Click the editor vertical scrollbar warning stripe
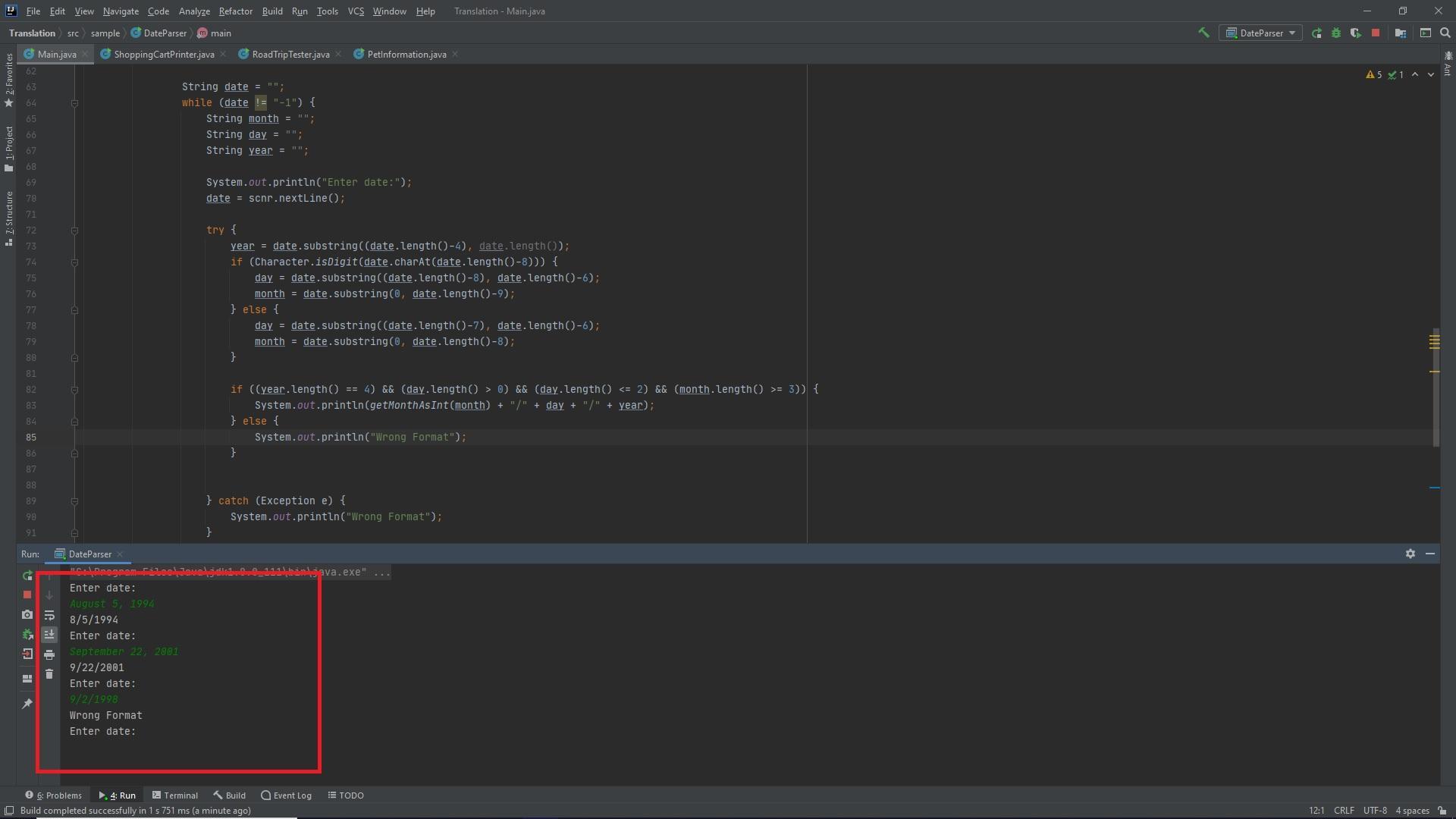Viewport: 1456px width, 819px height. (x=1434, y=342)
